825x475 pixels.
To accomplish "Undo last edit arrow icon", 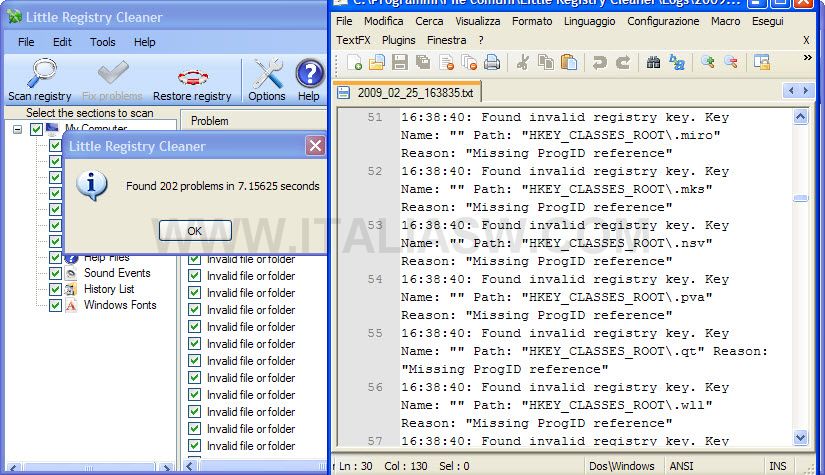I will (599, 63).
